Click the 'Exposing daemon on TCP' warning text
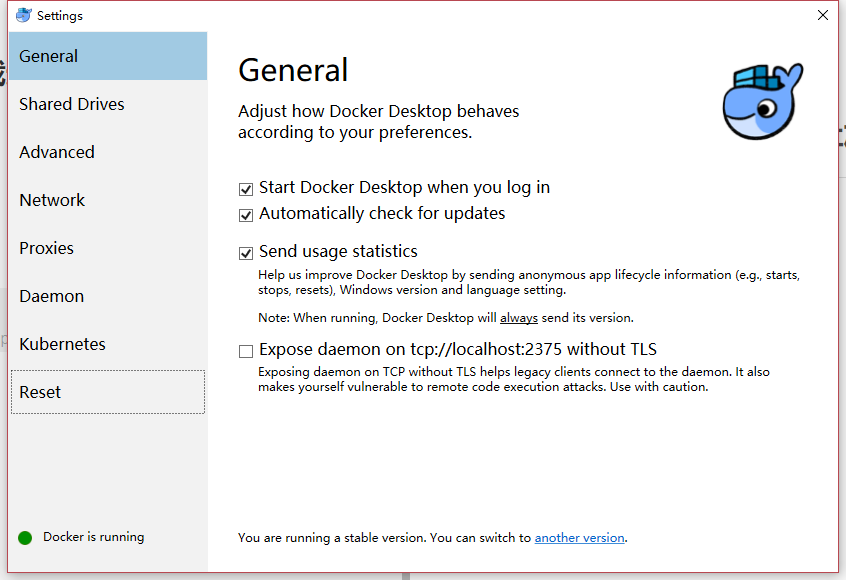This screenshot has height=580, width=846. click(x=514, y=379)
